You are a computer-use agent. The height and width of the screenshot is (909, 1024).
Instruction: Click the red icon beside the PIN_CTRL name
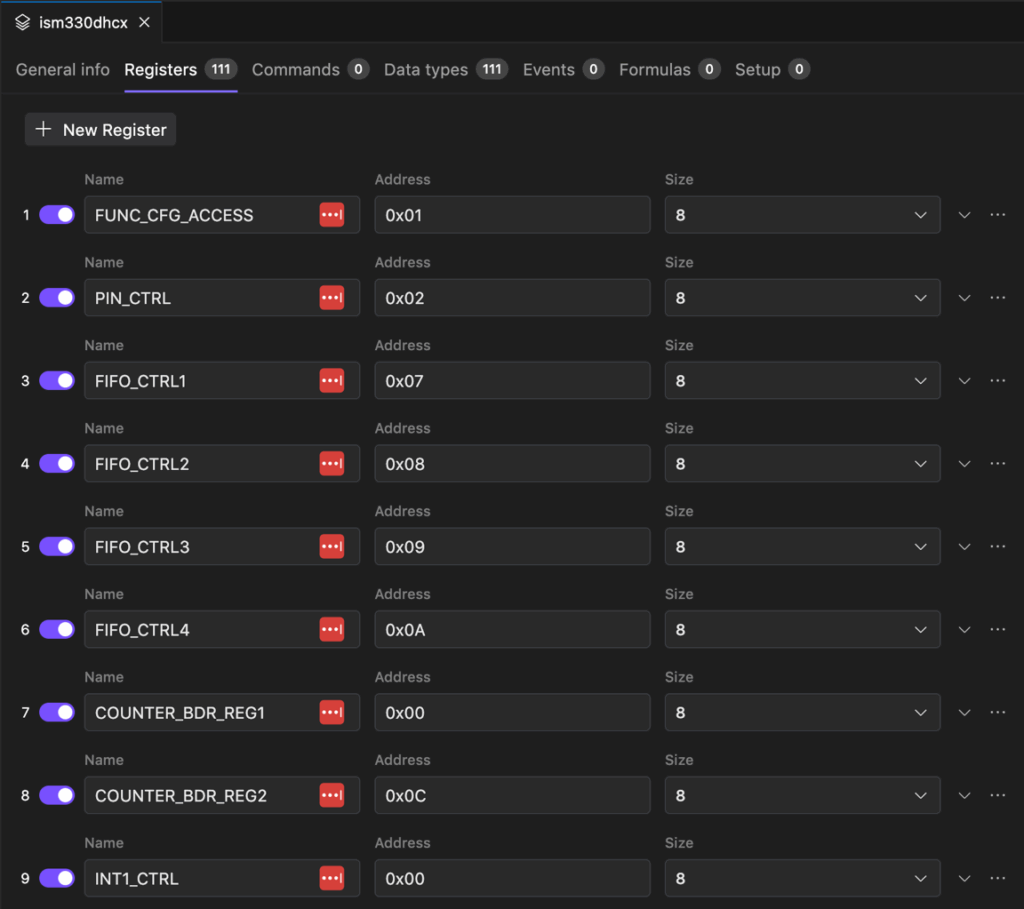(x=331, y=298)
